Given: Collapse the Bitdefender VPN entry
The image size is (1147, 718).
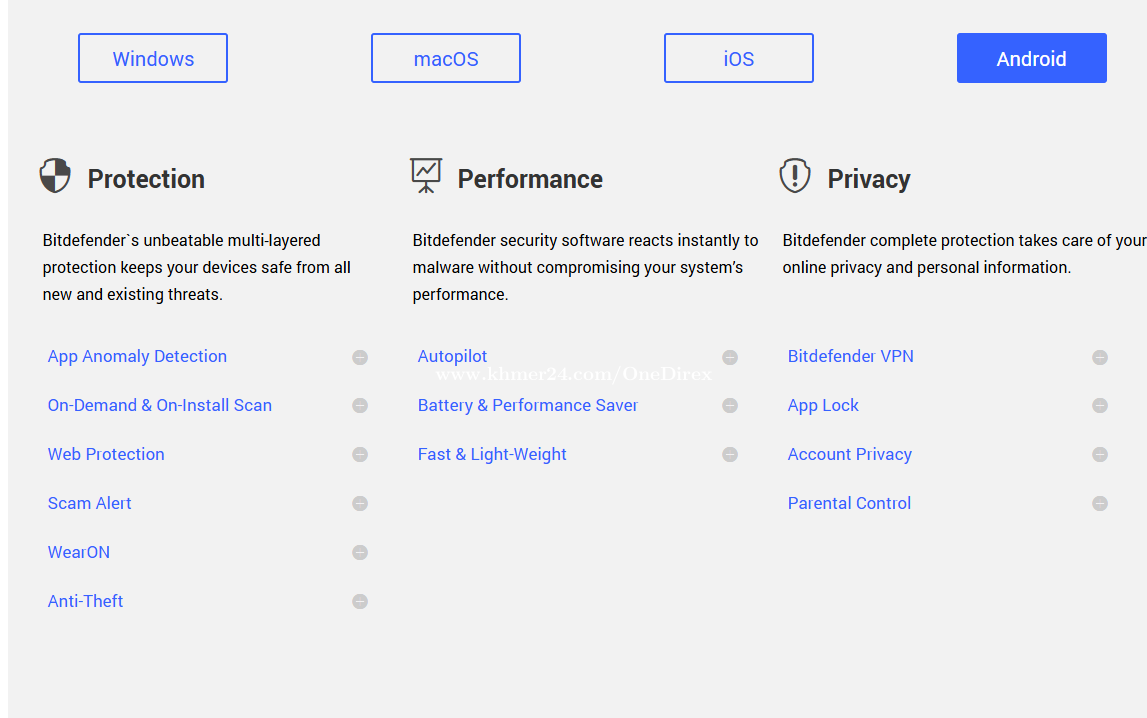Looking at the screenshot, I should 1100,357.
